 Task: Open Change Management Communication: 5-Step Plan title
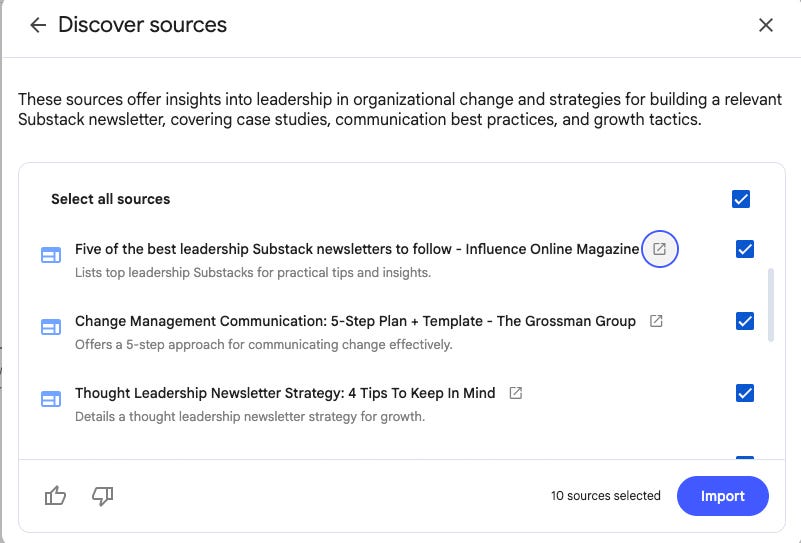pos(355,321)
